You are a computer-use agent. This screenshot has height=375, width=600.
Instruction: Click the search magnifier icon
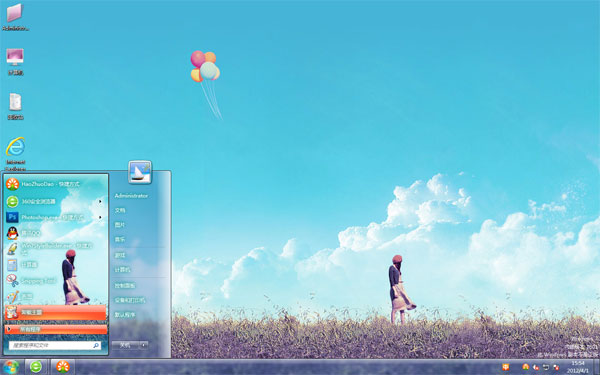coord(96,345)
